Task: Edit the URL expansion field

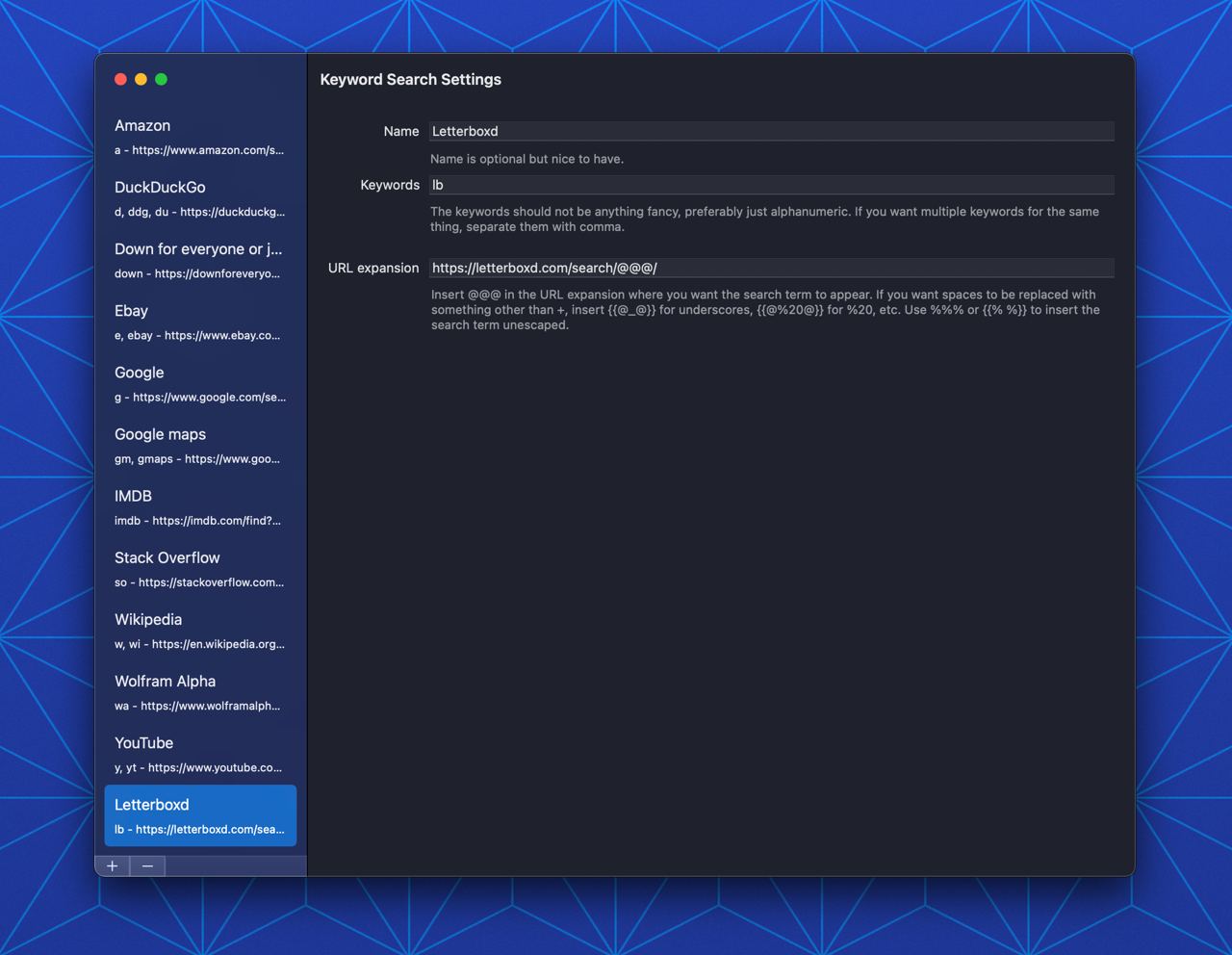Action: tap(771, 268)
